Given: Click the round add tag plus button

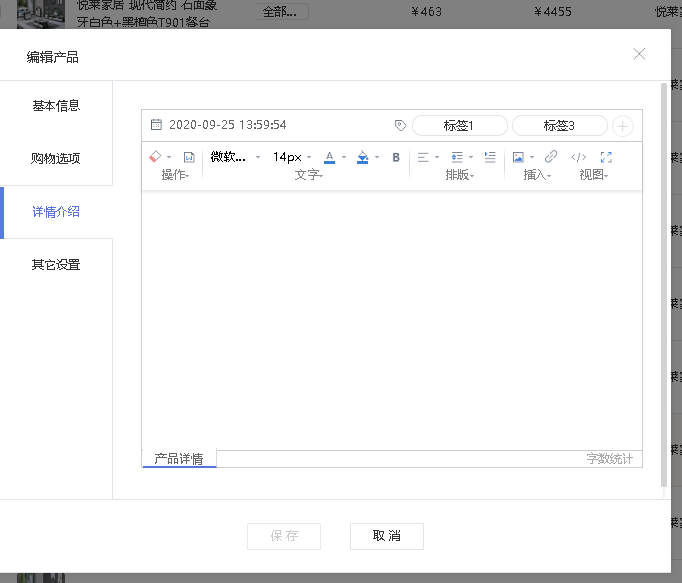Looking at the screenshot, I should pyautogui.click(x=622, y=126).
